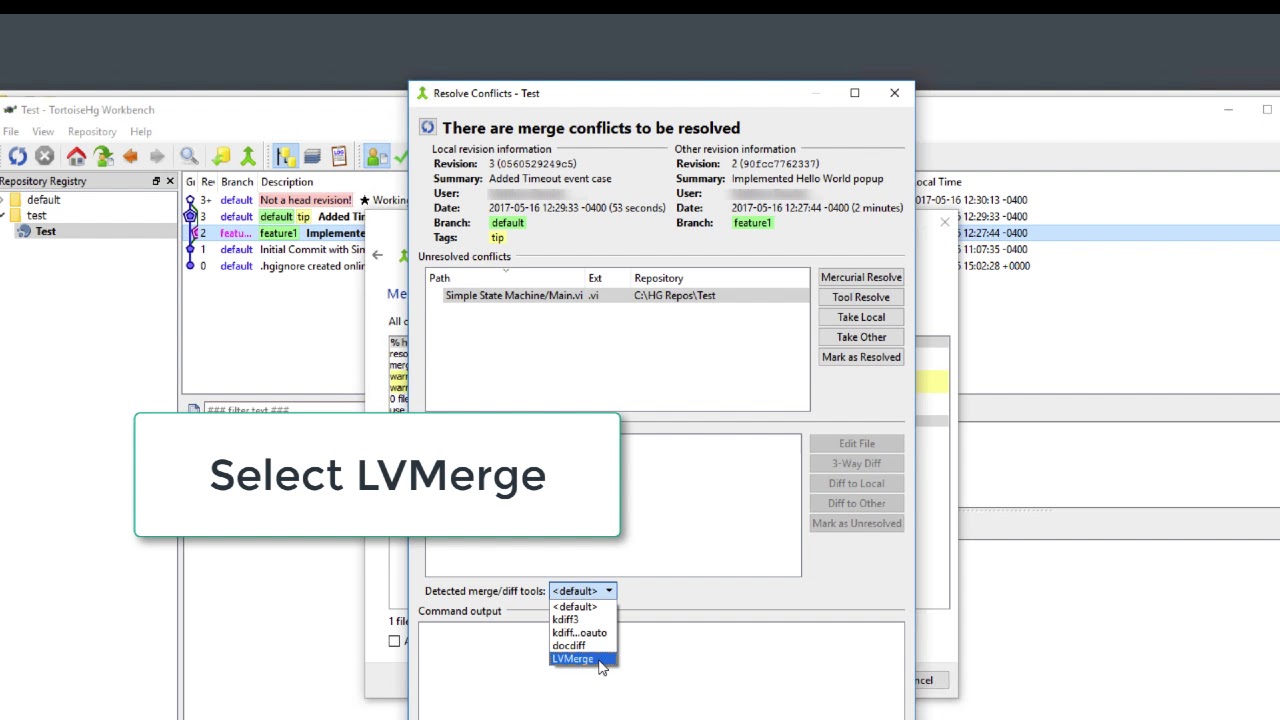Click the Edit File button
This screenshot has width=1280, height=720.
tap(857, 443)
